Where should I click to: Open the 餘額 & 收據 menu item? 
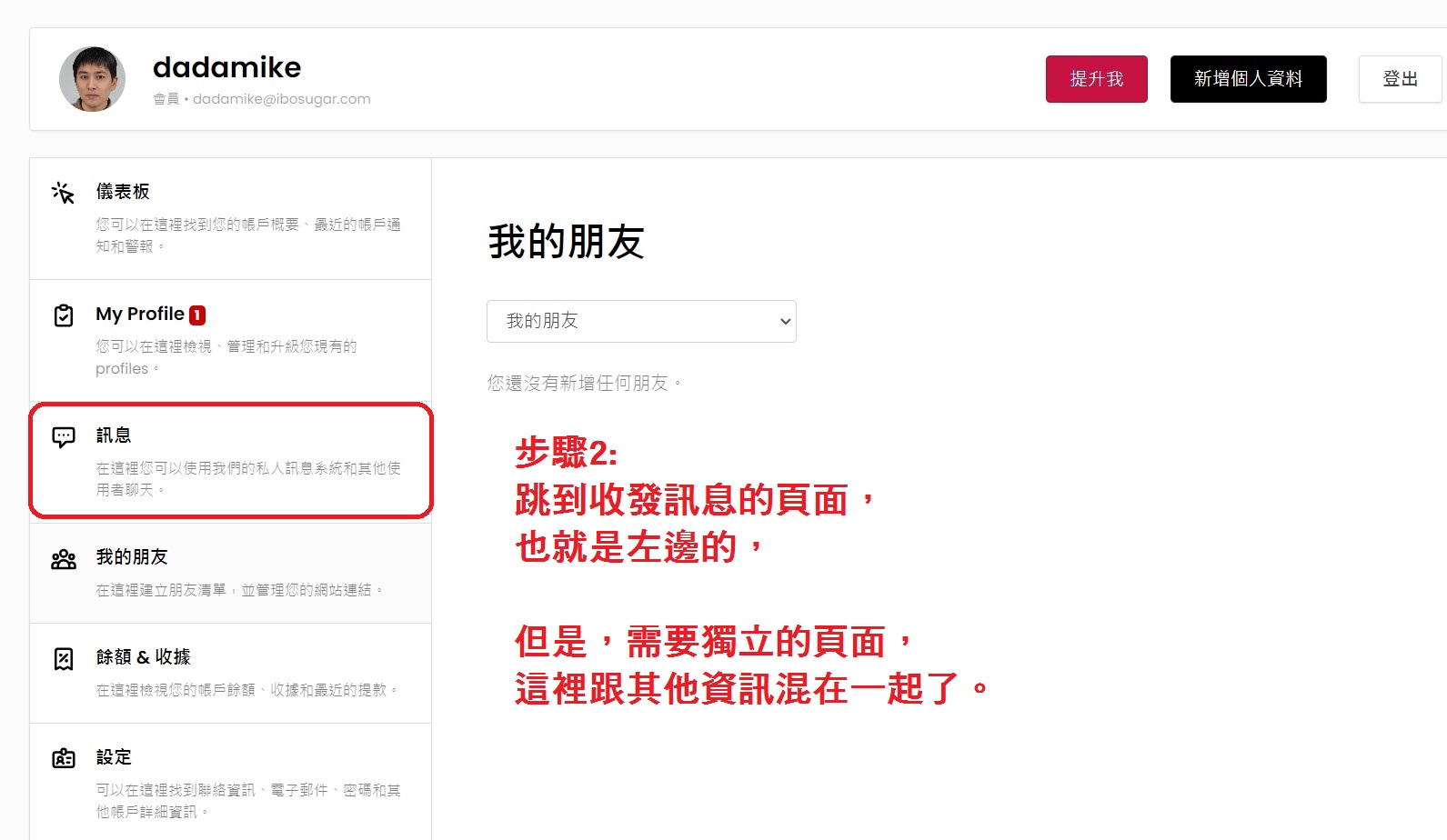point(144,657)
